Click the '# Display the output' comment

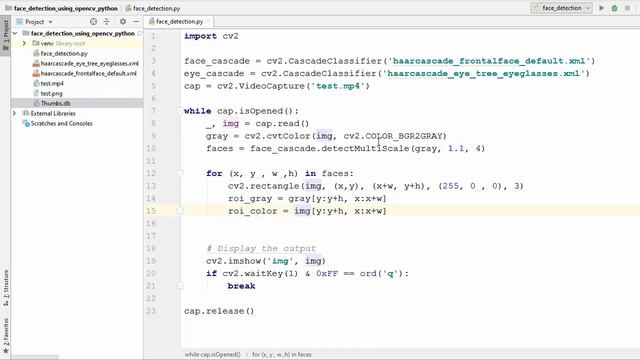261,248
